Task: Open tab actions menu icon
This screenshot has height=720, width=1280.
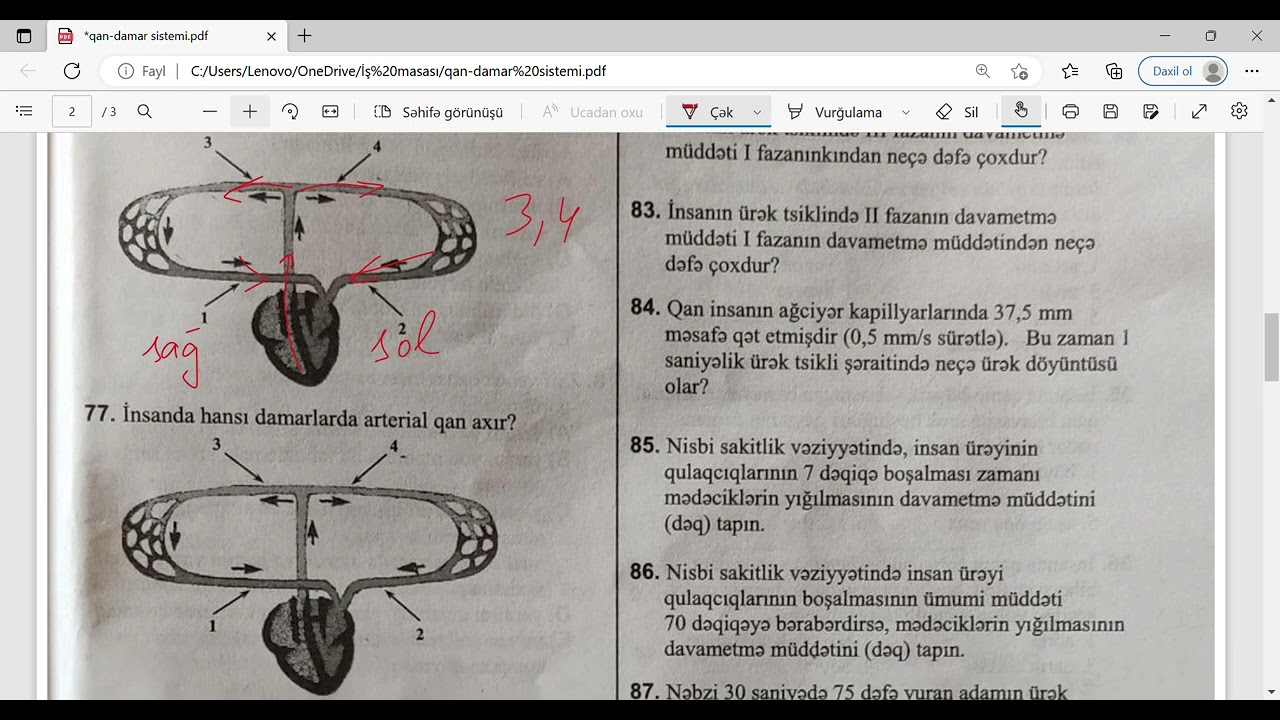Action: 24,36
